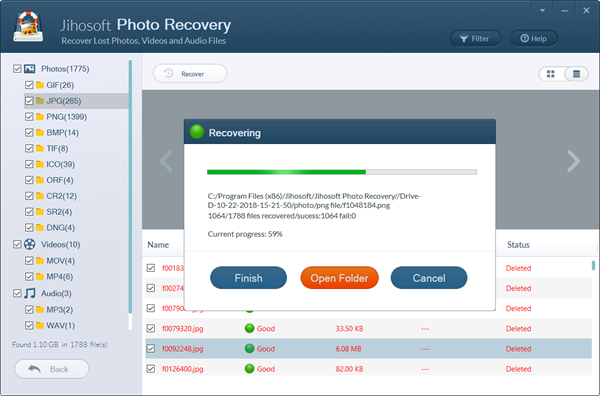Click the SR2 folder icon

40,212
